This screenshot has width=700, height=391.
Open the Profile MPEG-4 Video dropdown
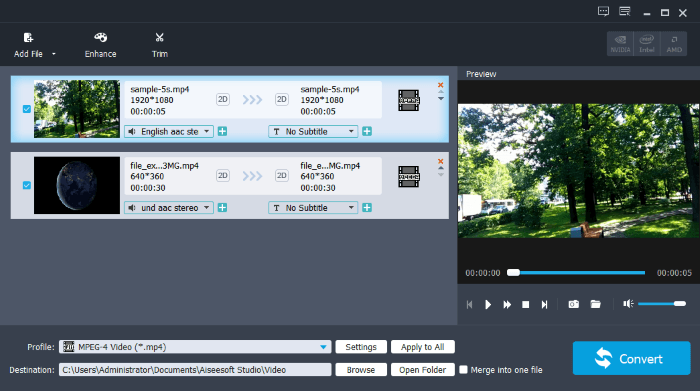(x=195, y=347)
